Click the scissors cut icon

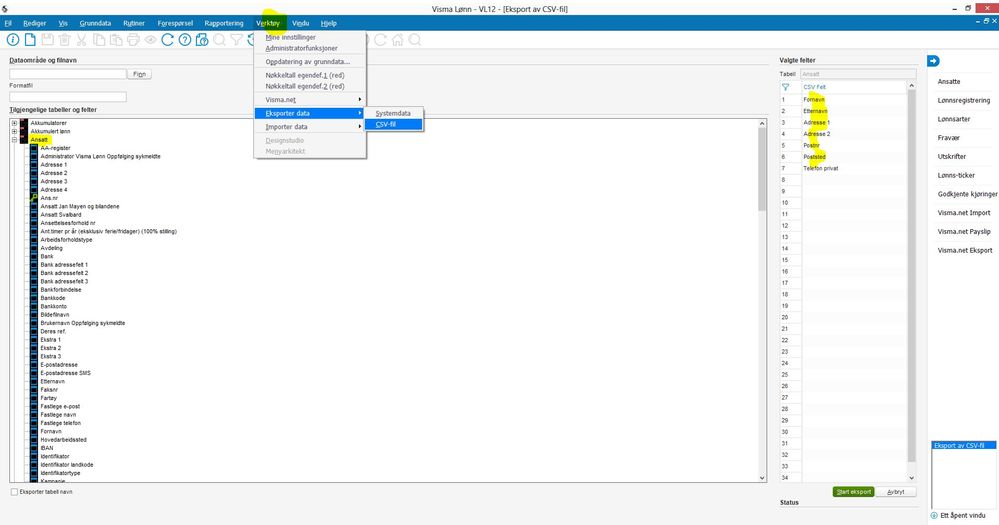[x=82, y=40]
